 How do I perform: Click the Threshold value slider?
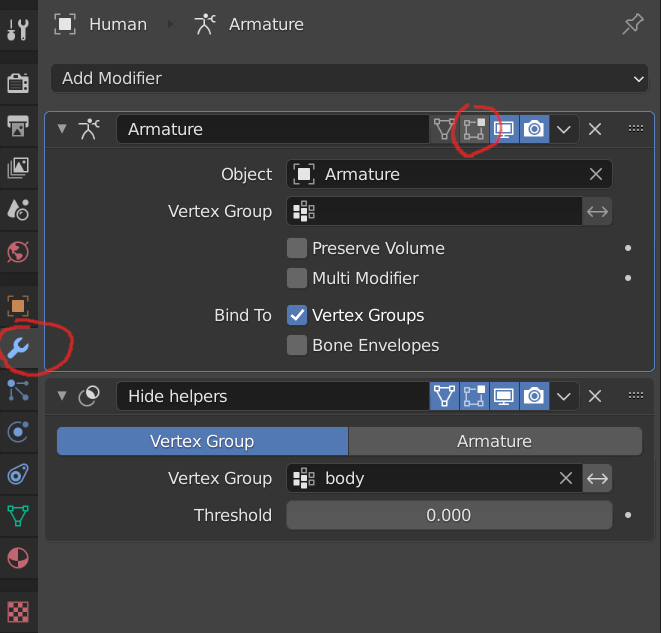click(449, 515)
